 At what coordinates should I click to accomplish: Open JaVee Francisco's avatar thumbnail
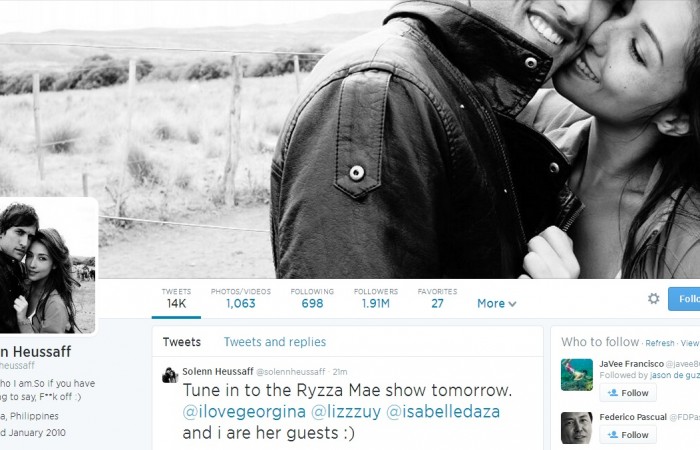point(577,375)
